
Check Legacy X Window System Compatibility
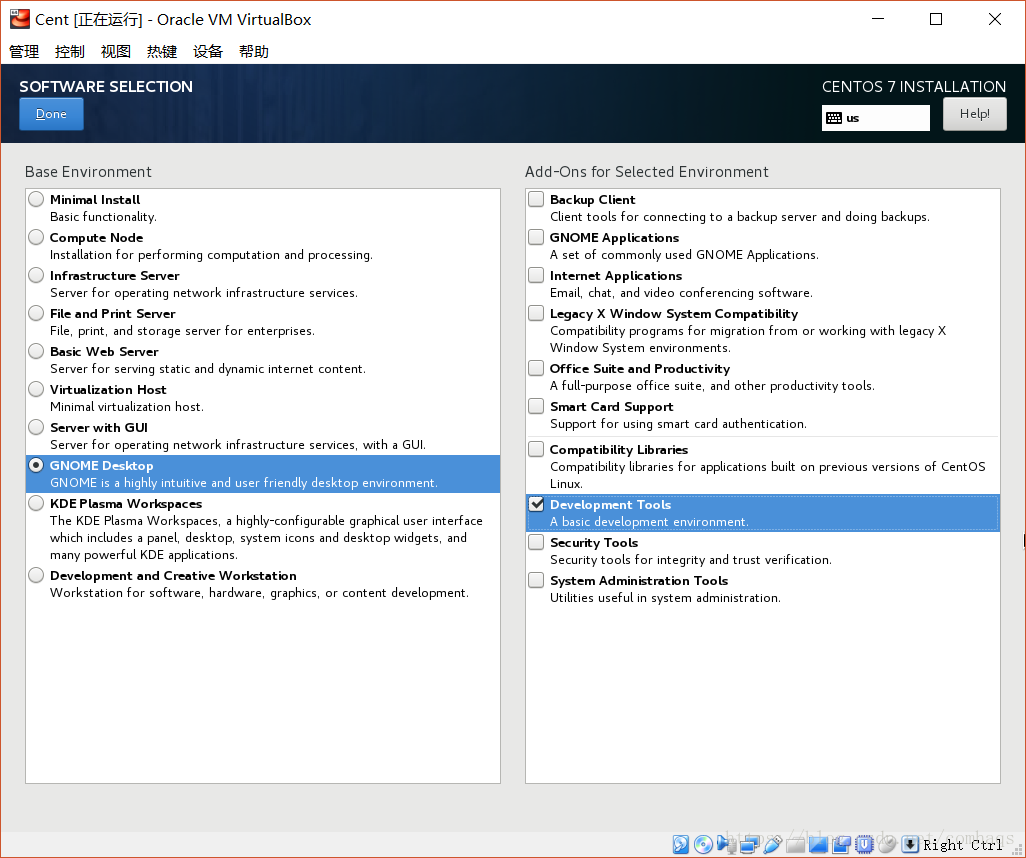click(x=536, y=312)
